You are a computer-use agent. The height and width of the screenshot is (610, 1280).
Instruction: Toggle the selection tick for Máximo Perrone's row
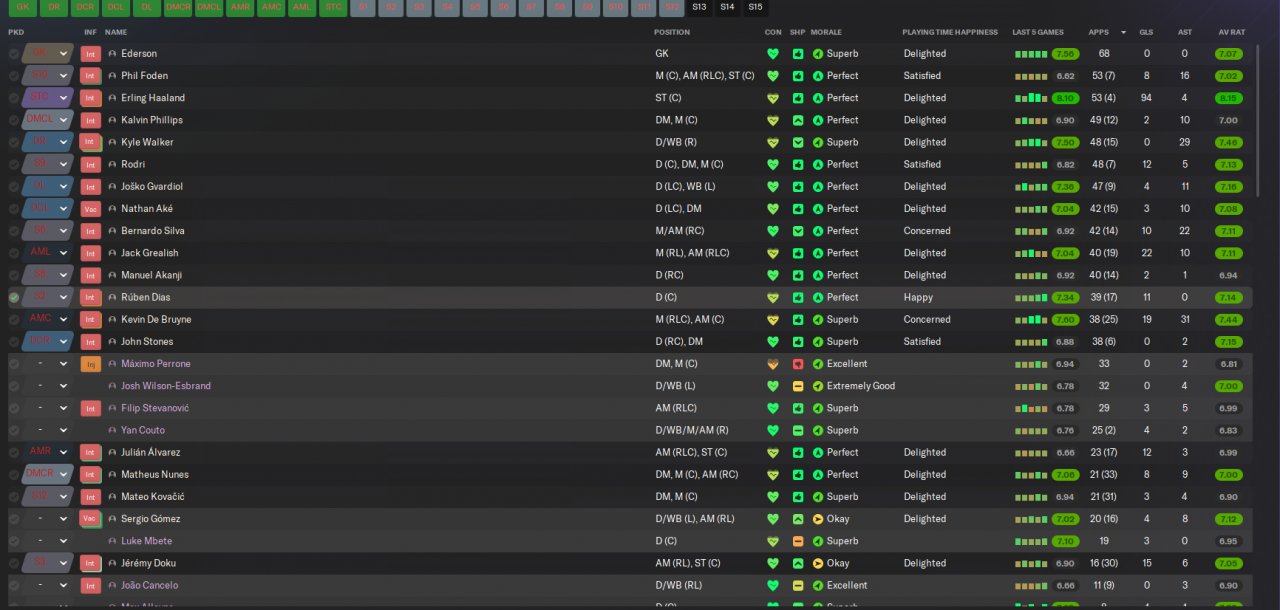click(x=14, y=364)
